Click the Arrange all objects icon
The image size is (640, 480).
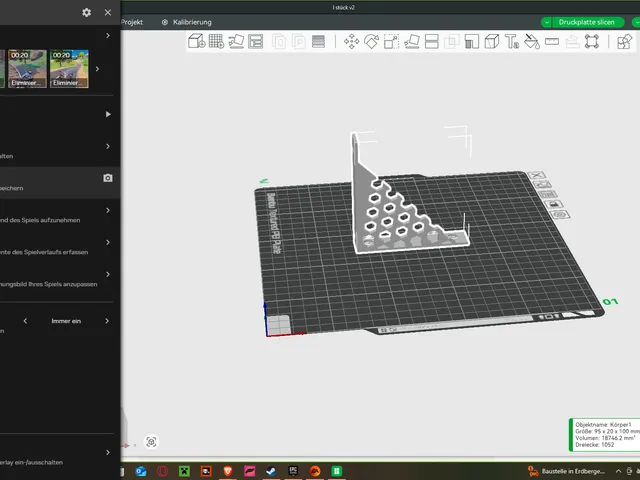(x=256, y=41)
